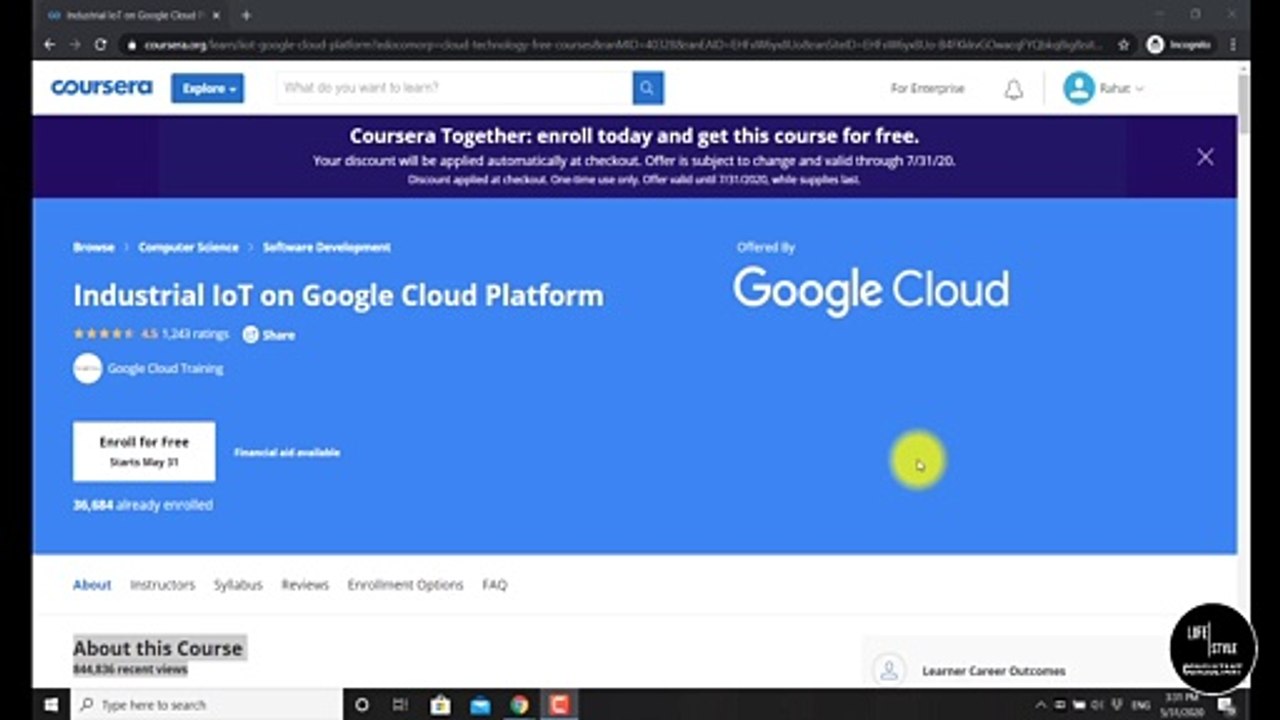Viewport: 1280px width, 720px height.
Task: Open the Software Development breadcrumb
Action: (x=326, y=247)
